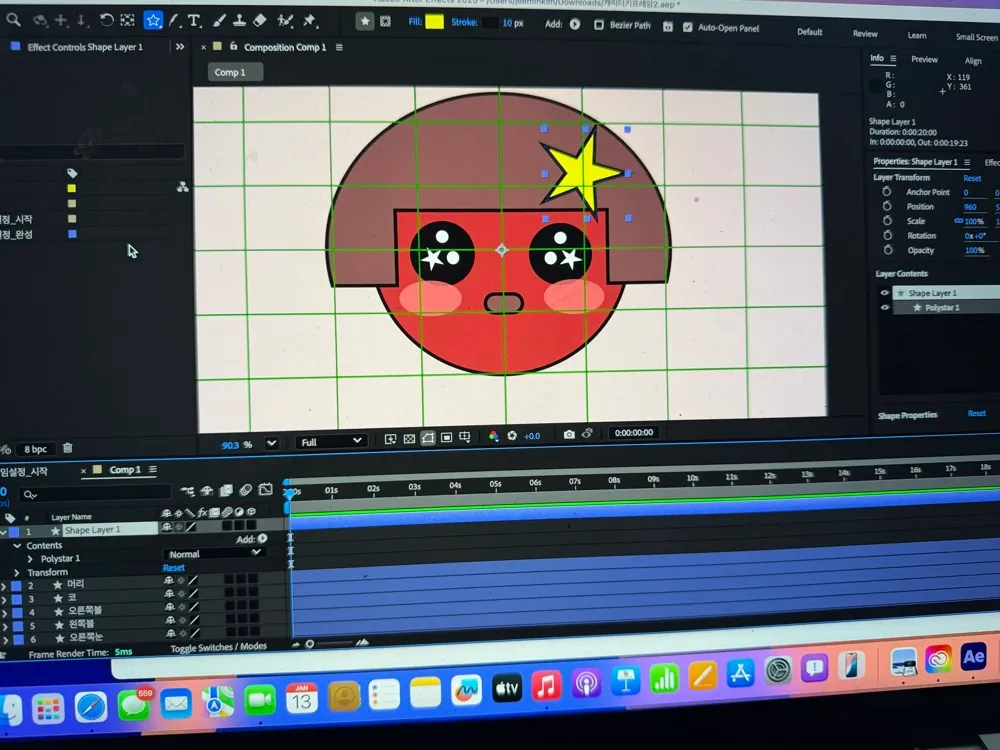The height and width of the screenshot is (750, 1000).
Task: Expand layer 4 오른쪽볼
Action: click(4, 612)
